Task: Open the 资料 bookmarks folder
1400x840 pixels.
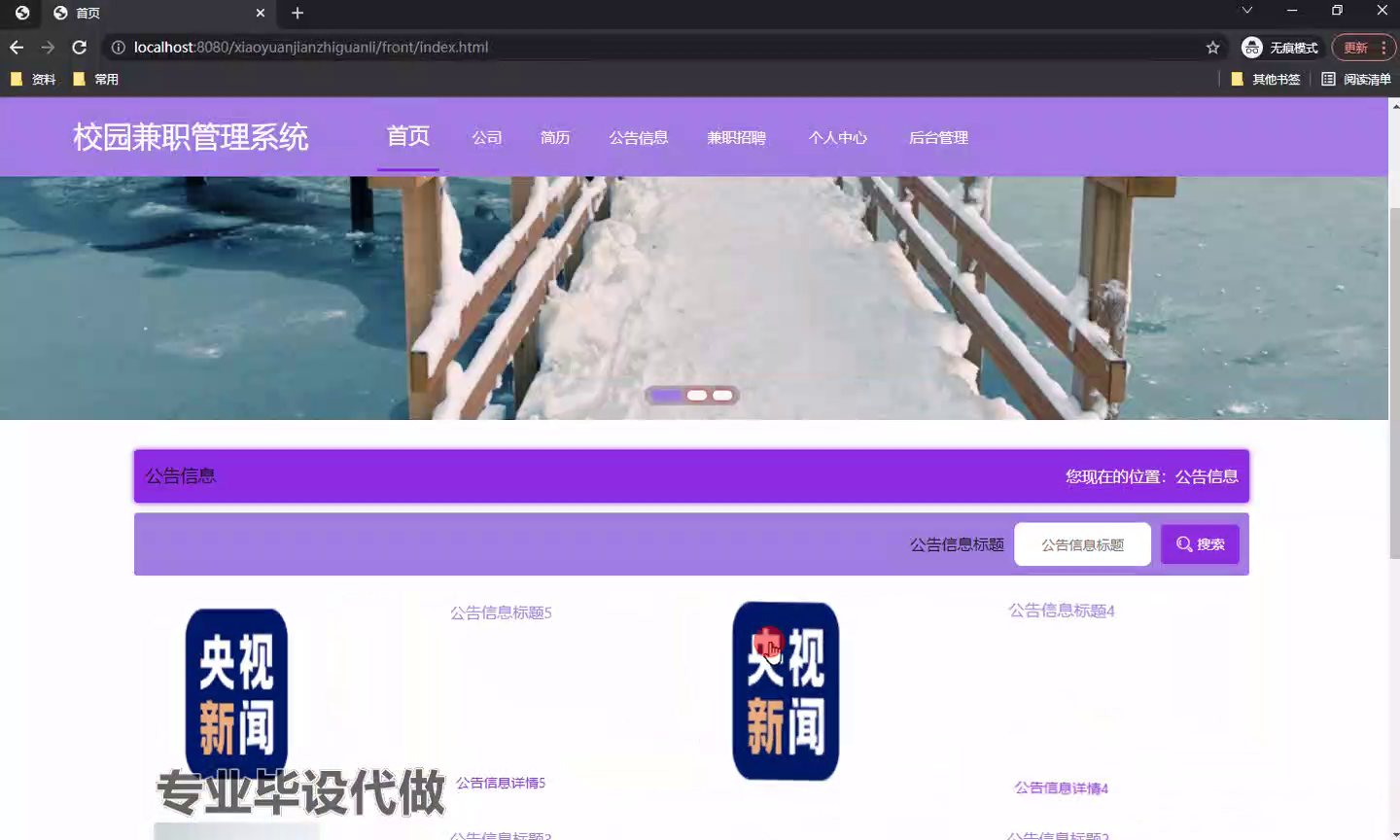Action: point(33,79)
